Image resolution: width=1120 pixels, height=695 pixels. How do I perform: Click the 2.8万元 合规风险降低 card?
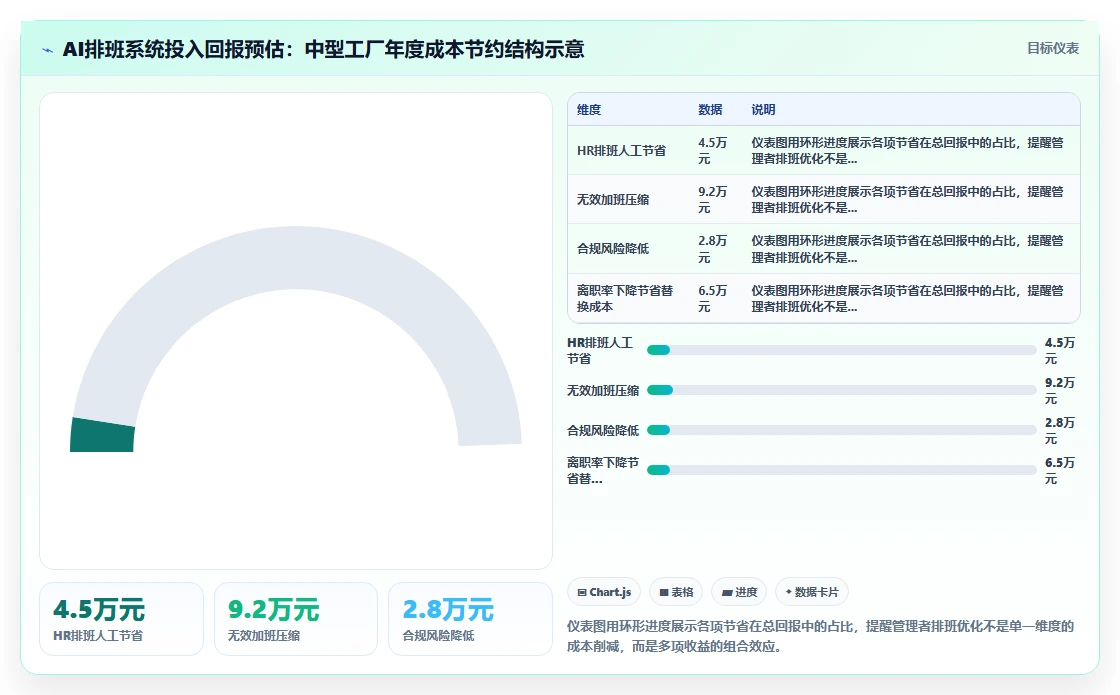470,619
